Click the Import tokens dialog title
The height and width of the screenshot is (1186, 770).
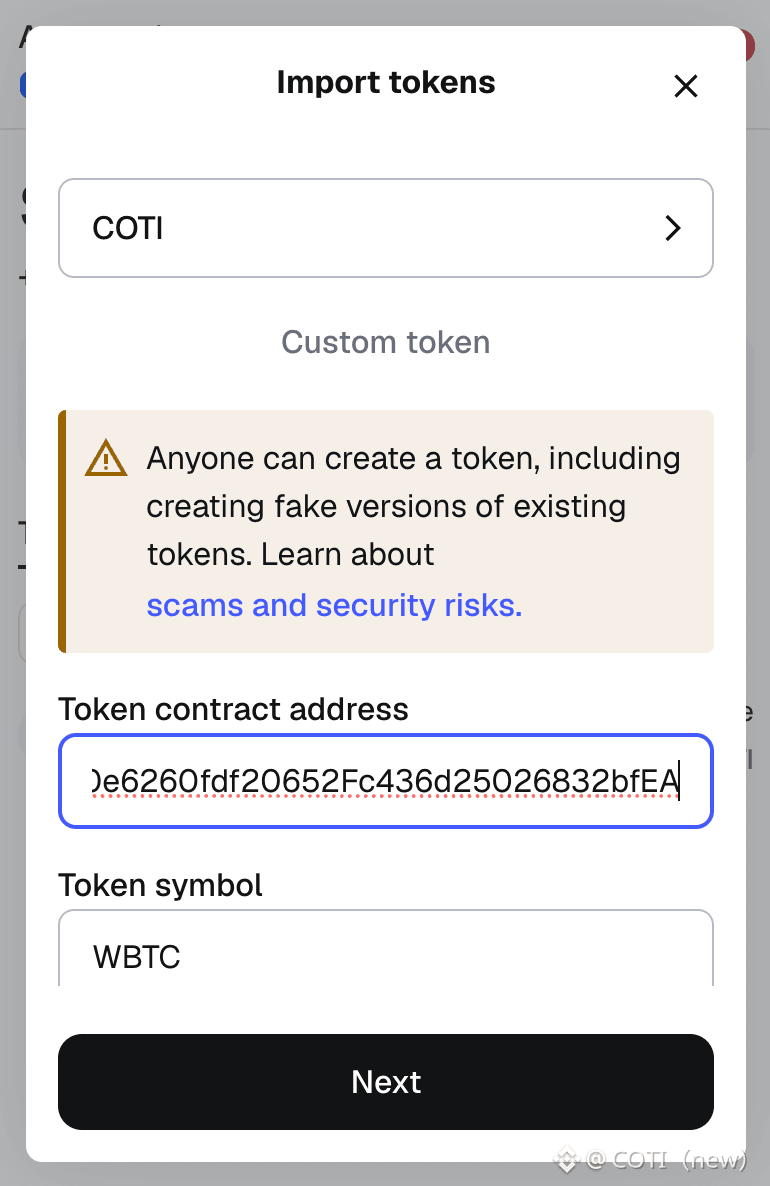[385, 82]
